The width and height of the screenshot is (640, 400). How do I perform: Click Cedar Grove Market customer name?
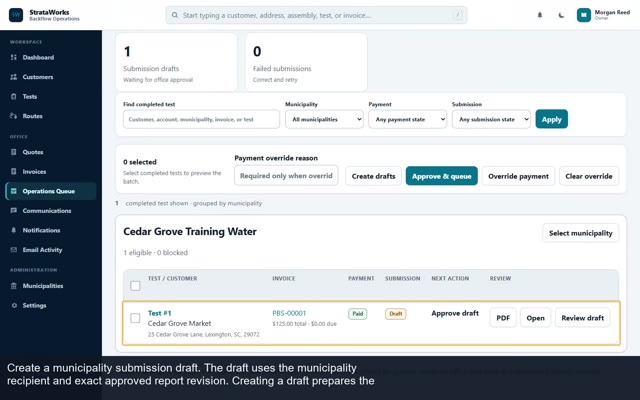click(x=180, y=323)
